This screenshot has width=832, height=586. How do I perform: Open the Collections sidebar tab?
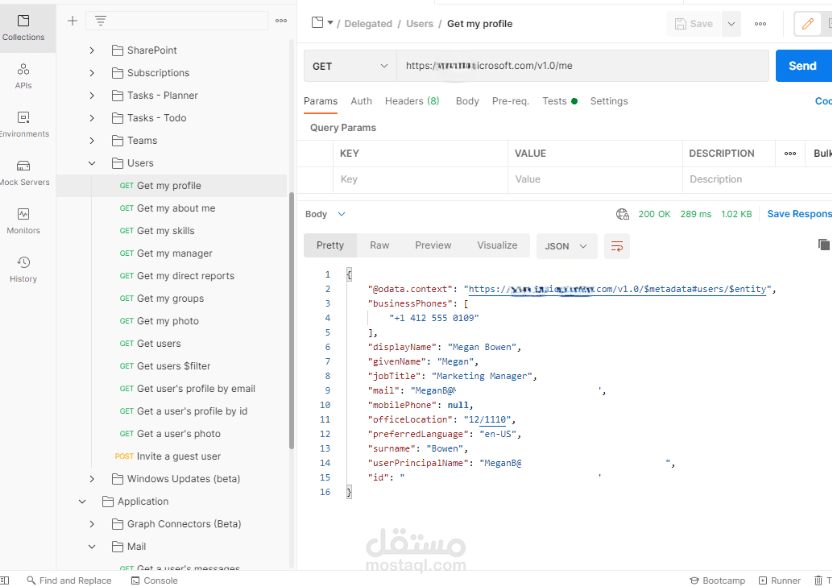tap(23, 28)
